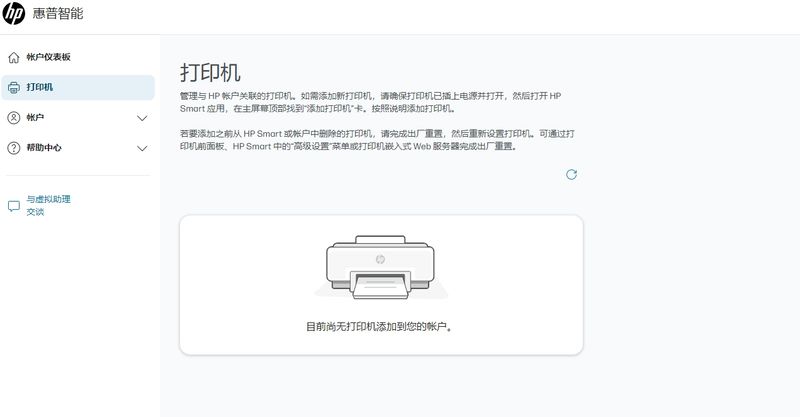Click the home icon for 帐户仪表板
This screenshot has width=800, height=417.
tap(14, 57)
